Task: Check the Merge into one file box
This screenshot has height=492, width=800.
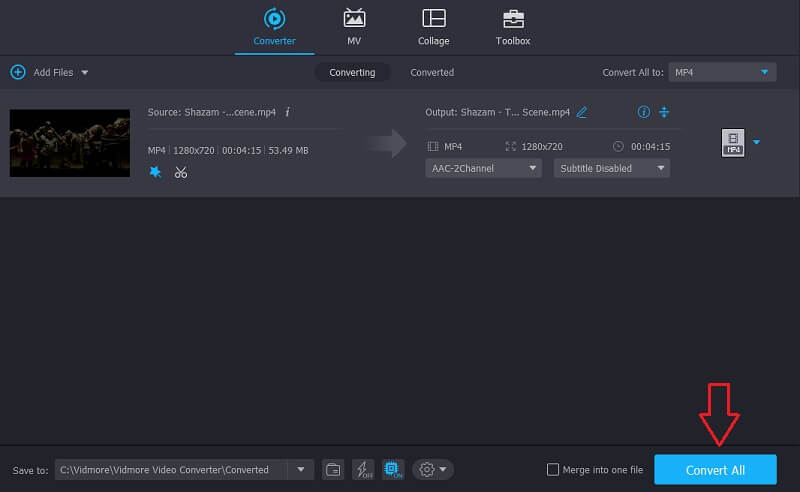Action: pos(553,470)
